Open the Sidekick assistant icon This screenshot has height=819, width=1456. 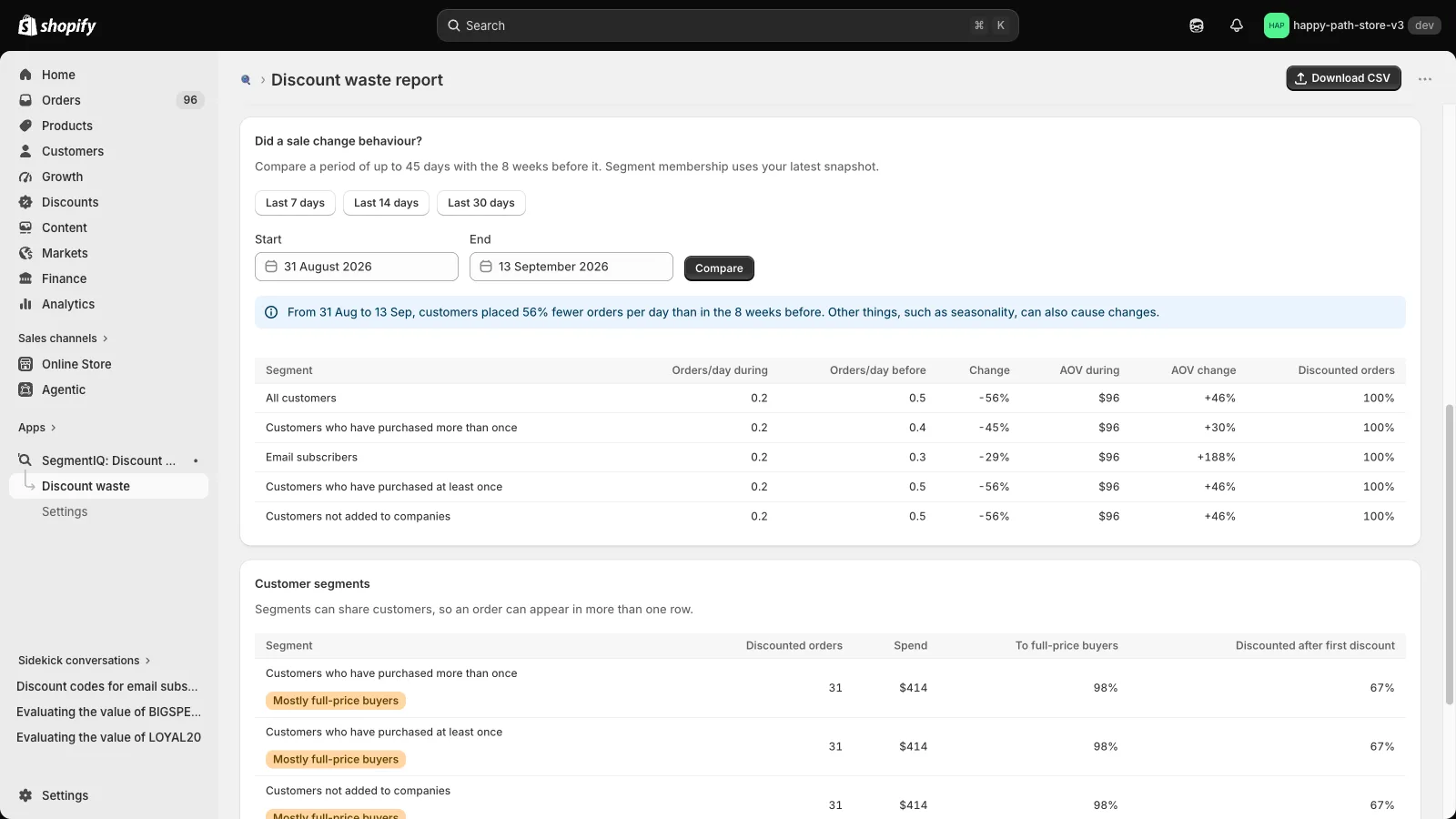[x=1197, y=25]
